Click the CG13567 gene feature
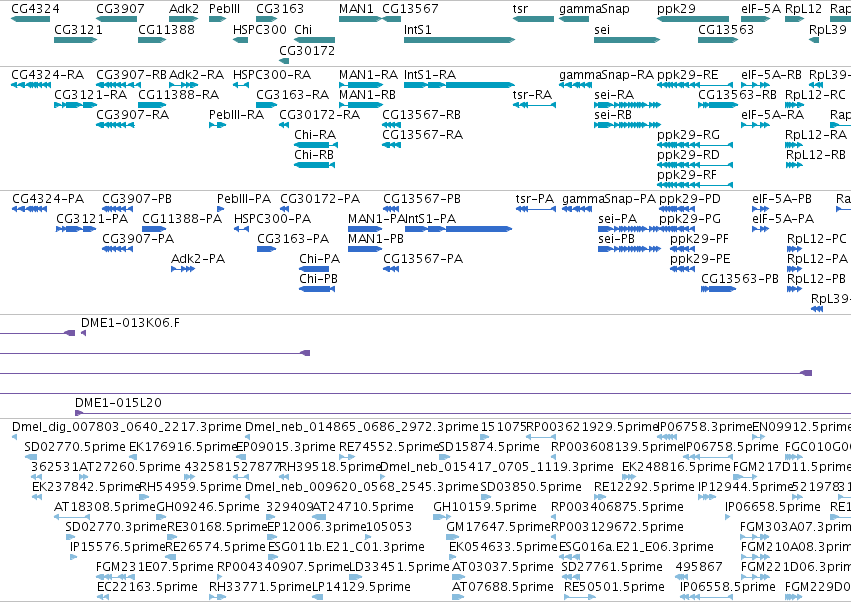 coord(391,19)
